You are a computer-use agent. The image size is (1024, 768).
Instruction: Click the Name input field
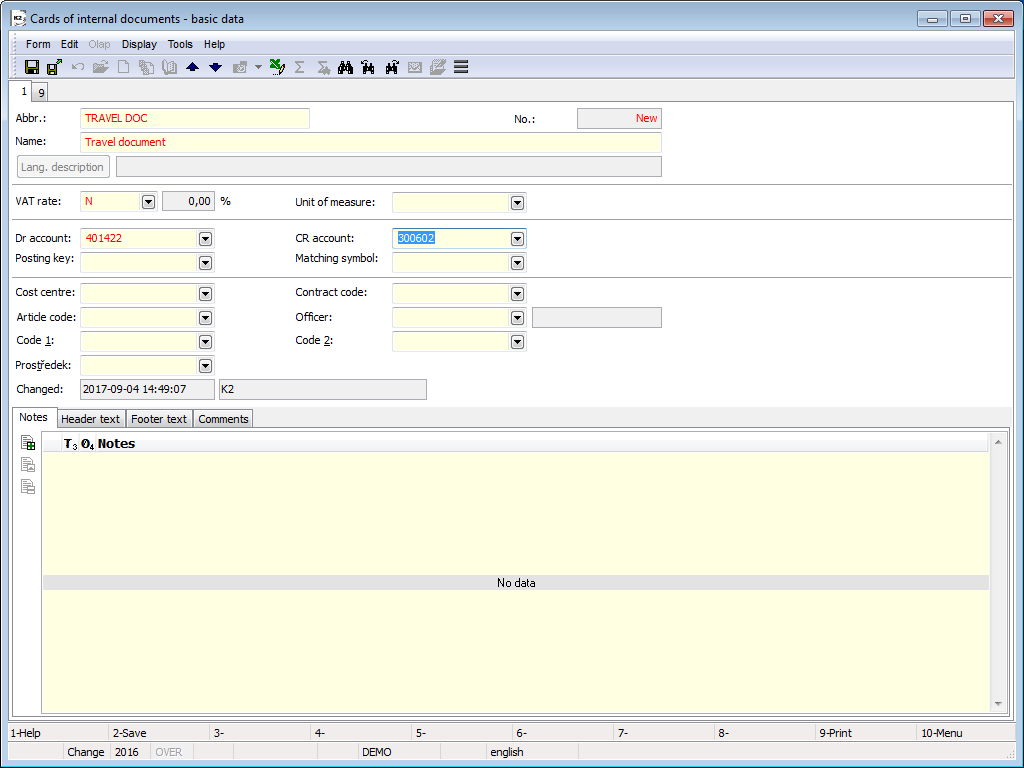(370, 142)
